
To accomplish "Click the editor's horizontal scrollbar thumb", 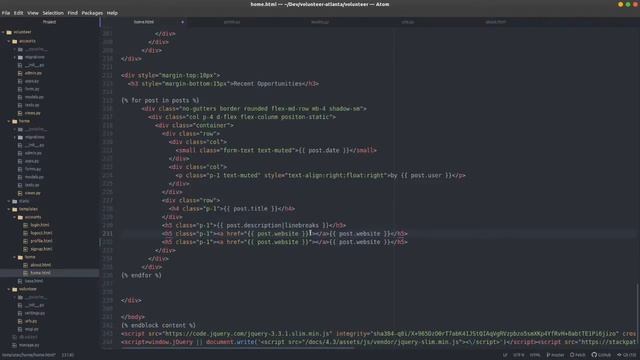I will (x=238, y=349).
